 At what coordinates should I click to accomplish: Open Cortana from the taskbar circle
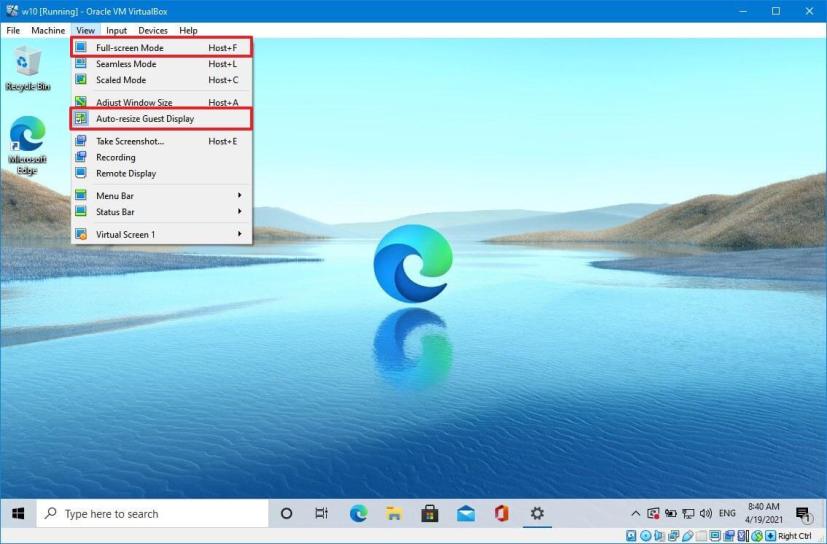pos(286,513)
